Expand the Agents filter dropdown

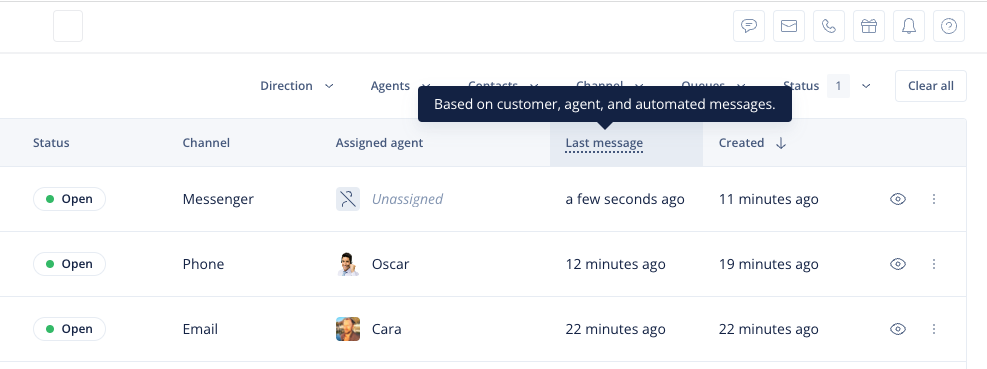(400, 86)
